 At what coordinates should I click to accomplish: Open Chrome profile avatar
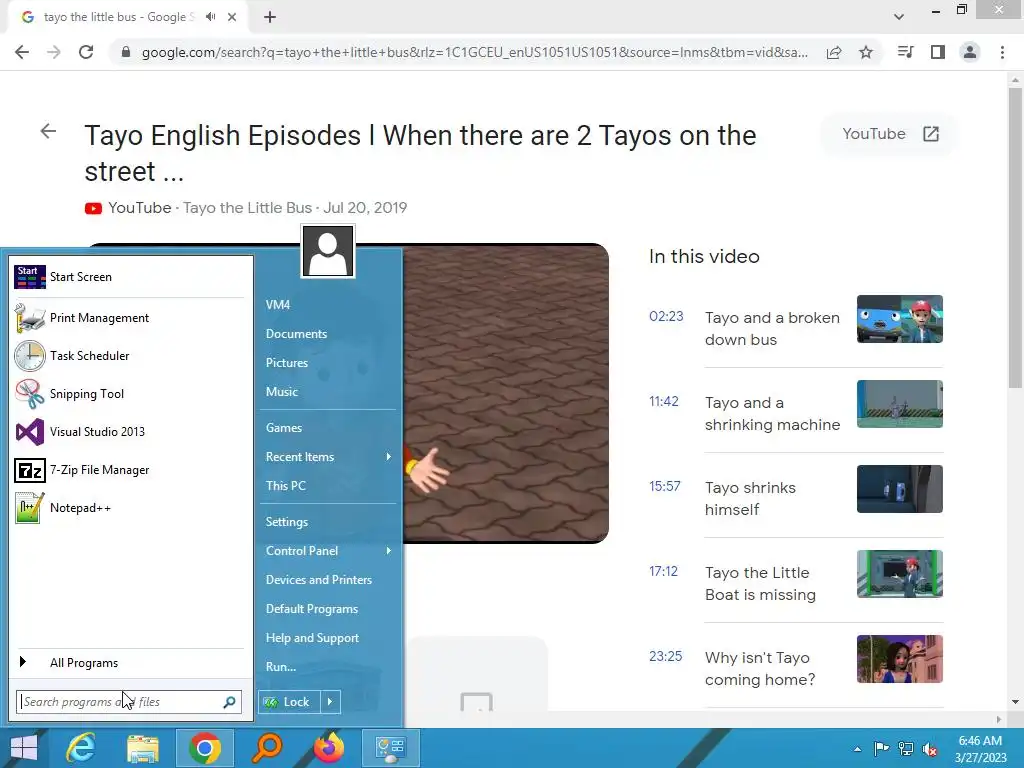click(x=970, y=52)
